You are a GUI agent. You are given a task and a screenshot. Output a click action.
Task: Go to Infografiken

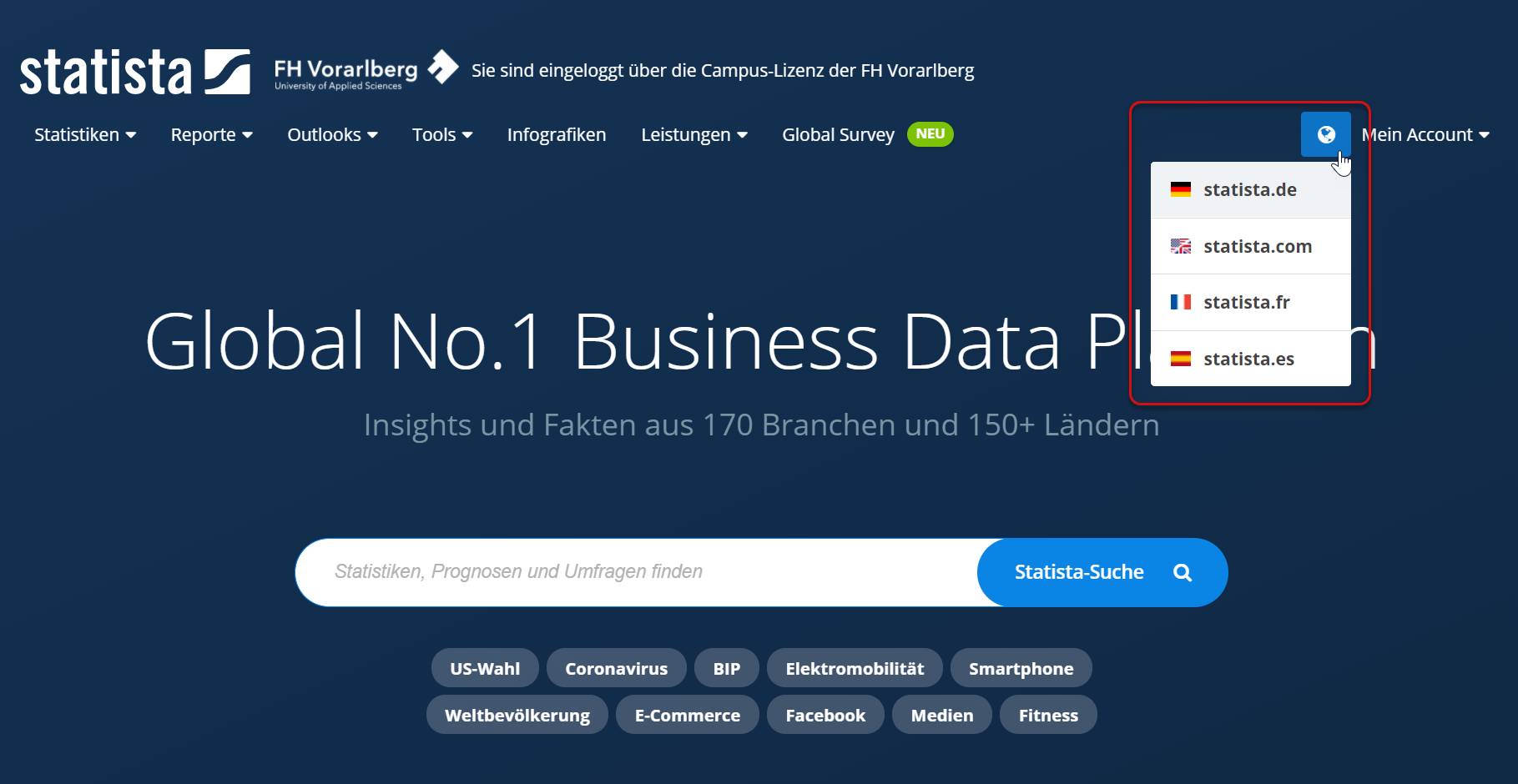pos(557,134)
